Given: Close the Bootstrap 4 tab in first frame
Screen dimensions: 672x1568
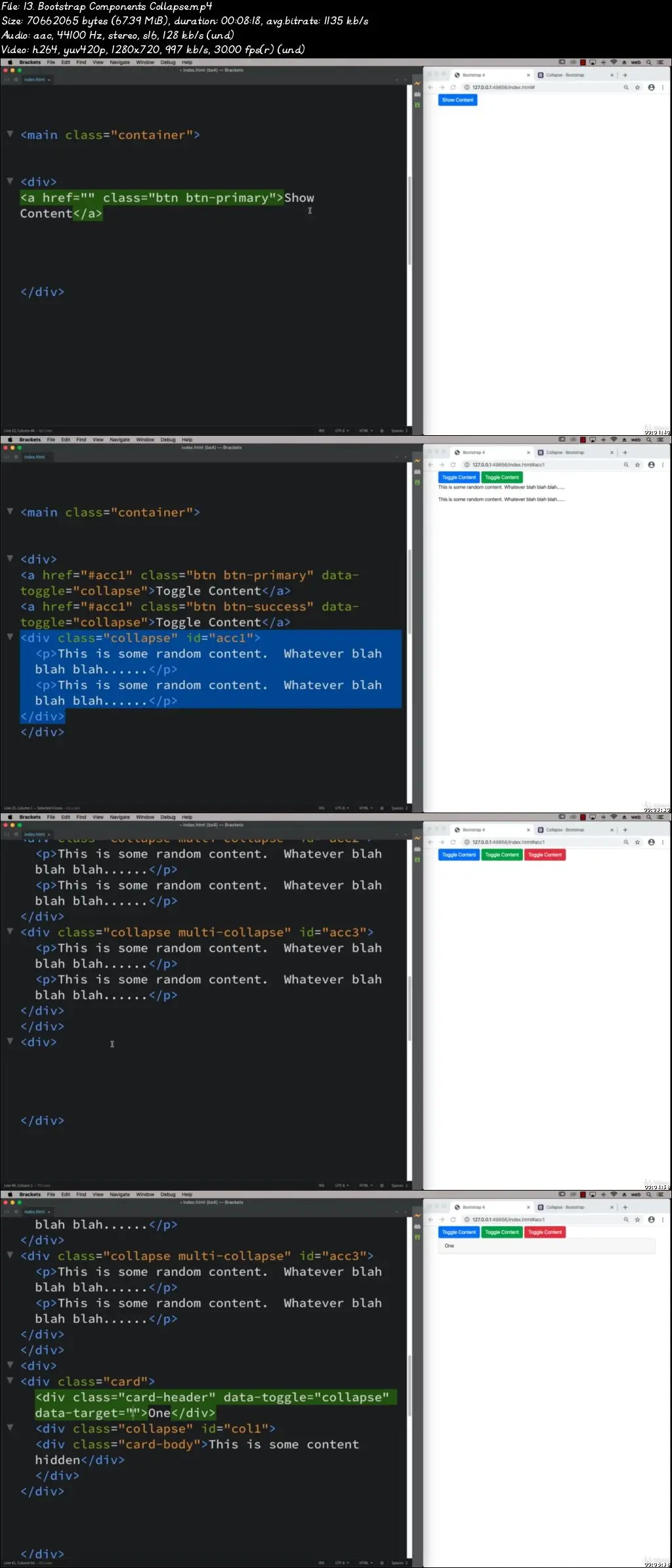Looking at the screenshot, I should 528,75.
